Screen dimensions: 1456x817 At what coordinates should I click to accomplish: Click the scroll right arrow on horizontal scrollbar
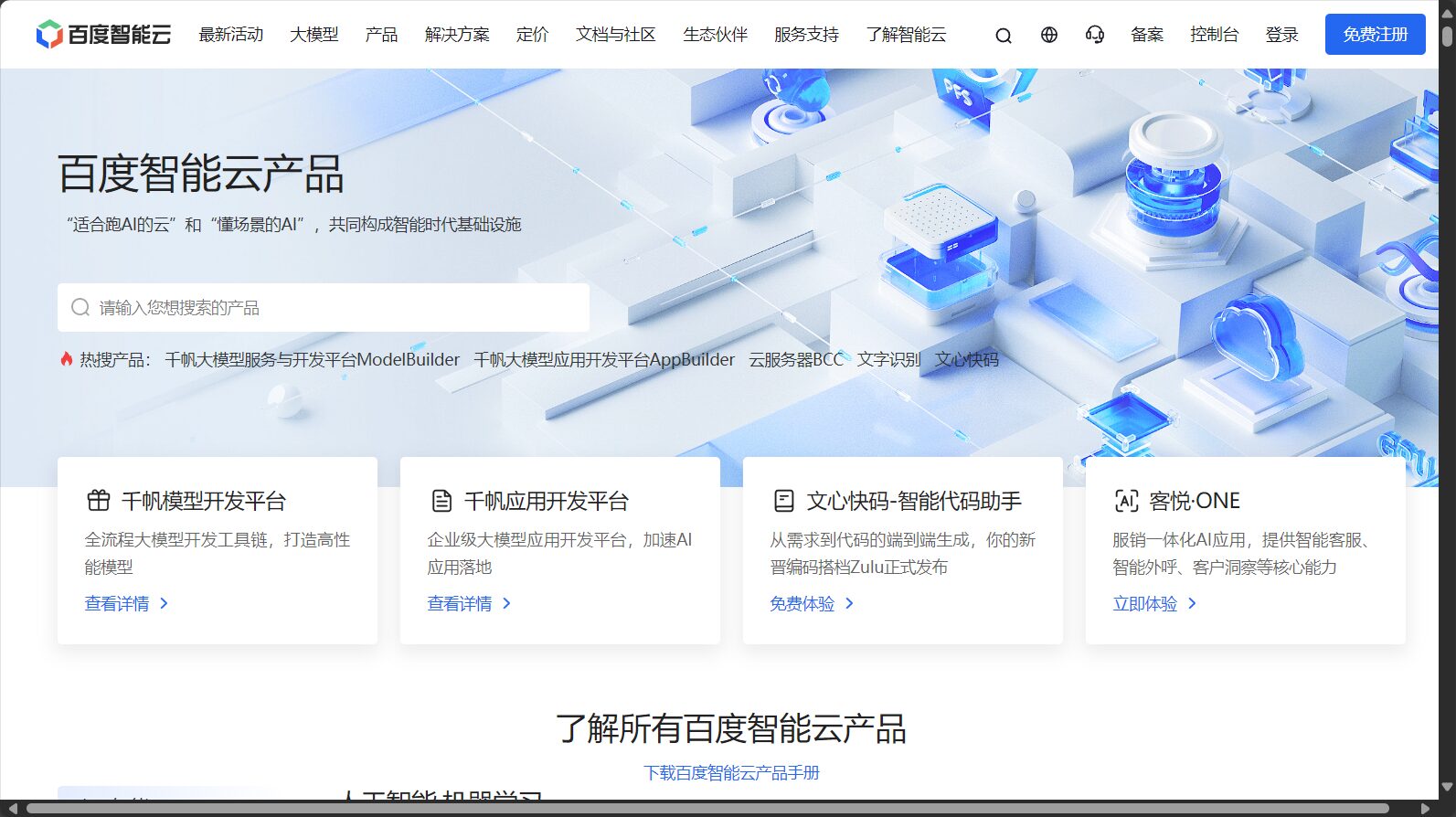1425,809
